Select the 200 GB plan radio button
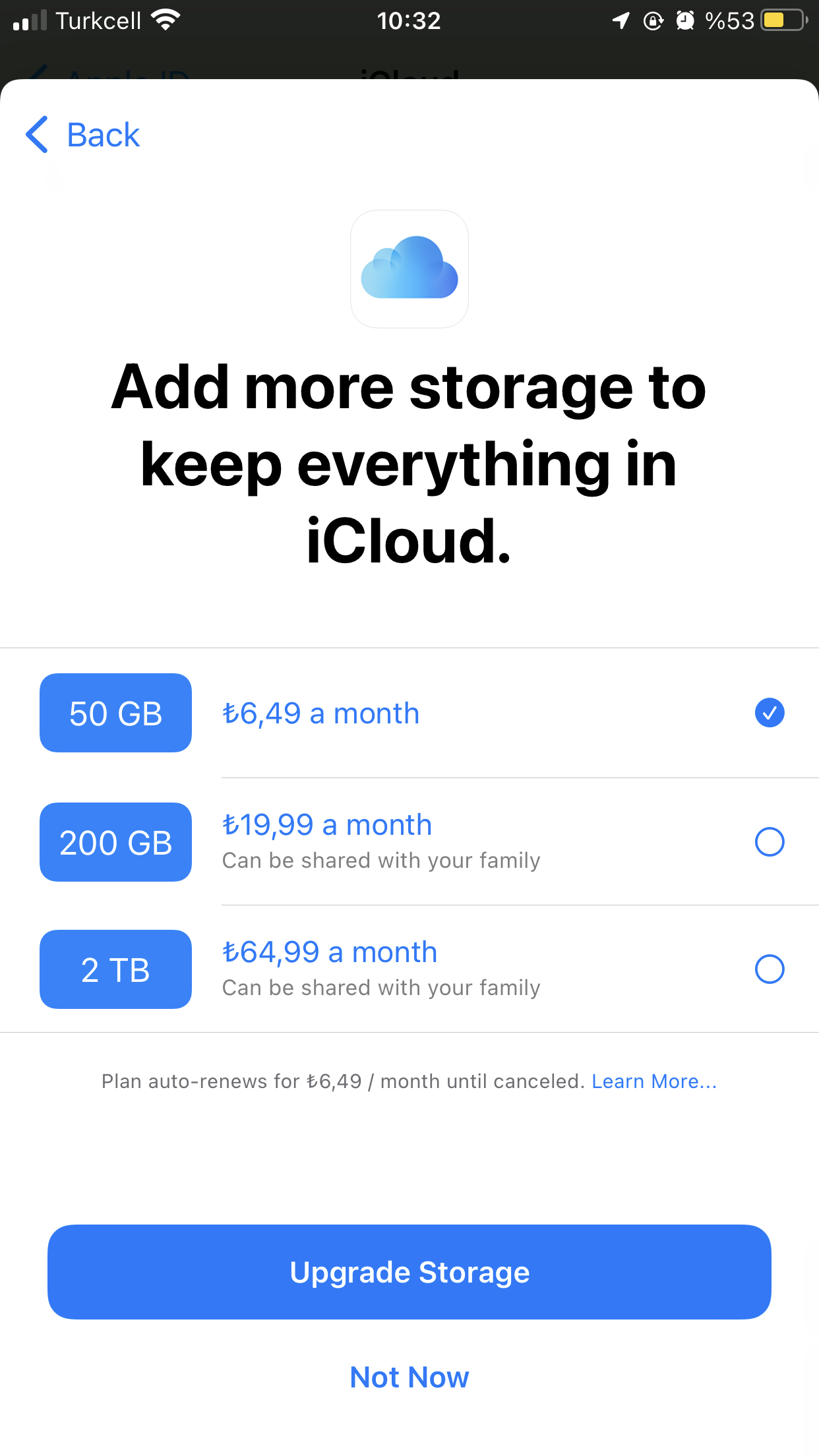The width and height of the screenshot is (819, 1456). 770,842
